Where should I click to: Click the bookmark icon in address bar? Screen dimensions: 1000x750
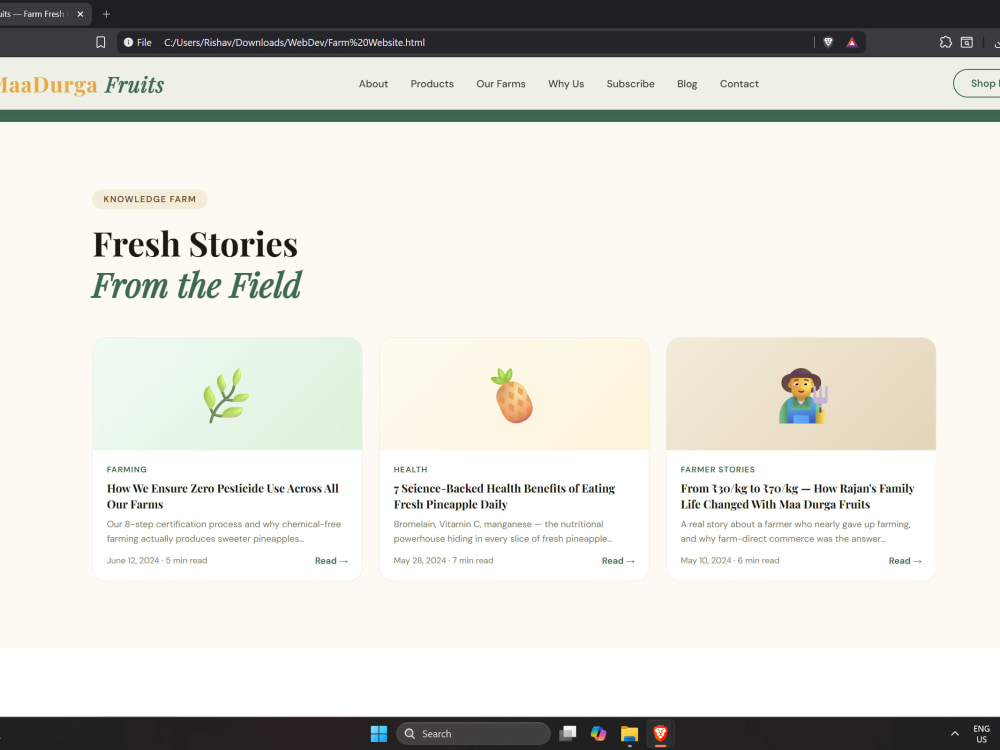(101, 42)
